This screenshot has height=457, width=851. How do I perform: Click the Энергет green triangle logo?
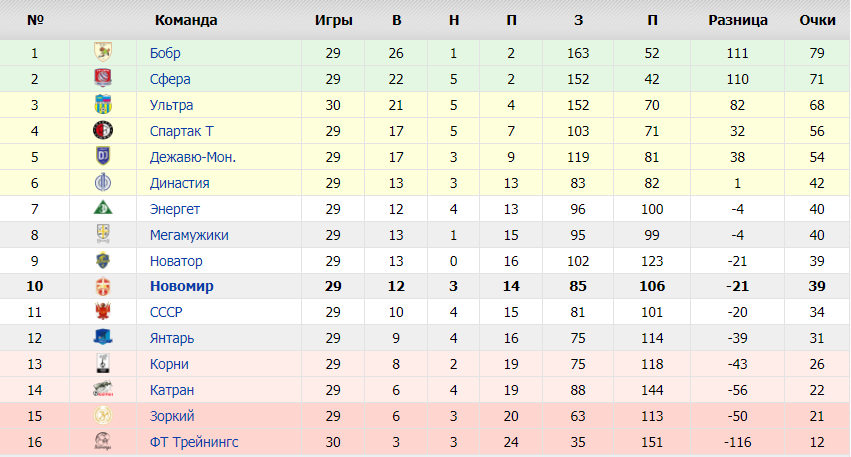pos(102,209)
